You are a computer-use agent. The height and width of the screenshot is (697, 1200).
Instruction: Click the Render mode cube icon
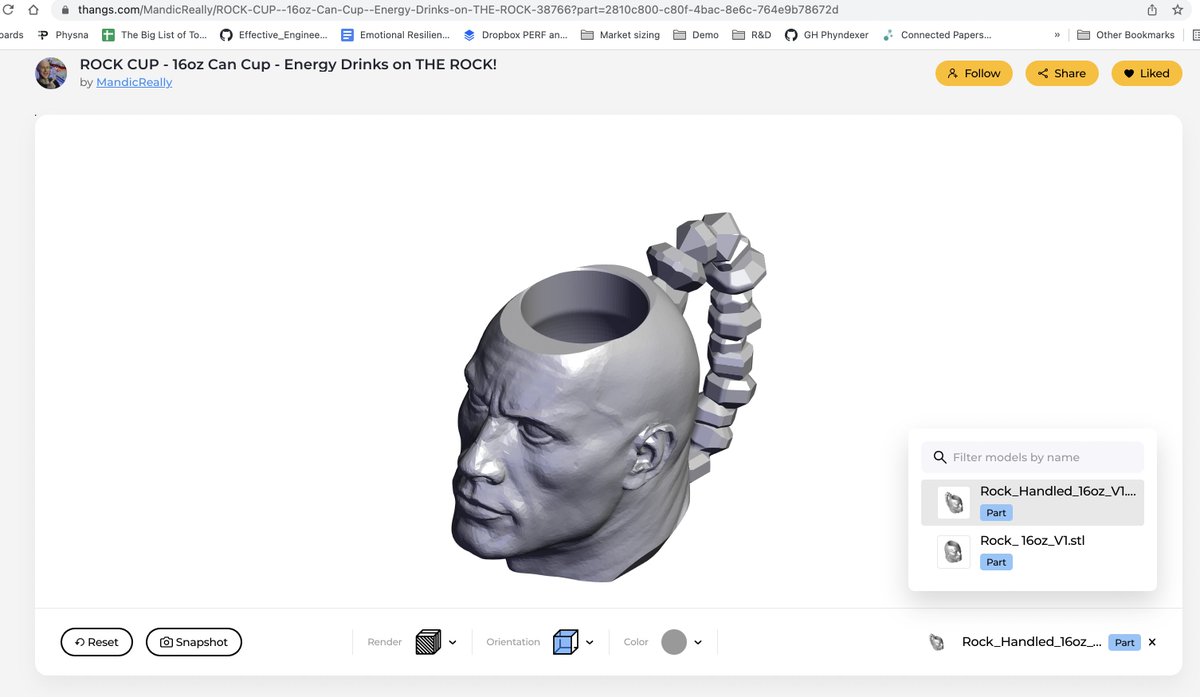tap(428, 642)
